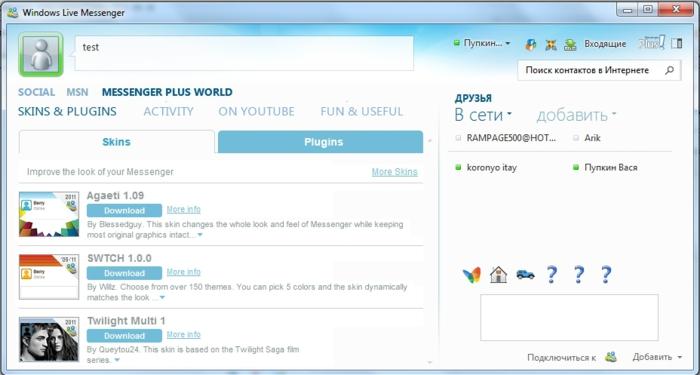
Task: Click the ДРУЗЬЯ heading
Action: point(473,99)
